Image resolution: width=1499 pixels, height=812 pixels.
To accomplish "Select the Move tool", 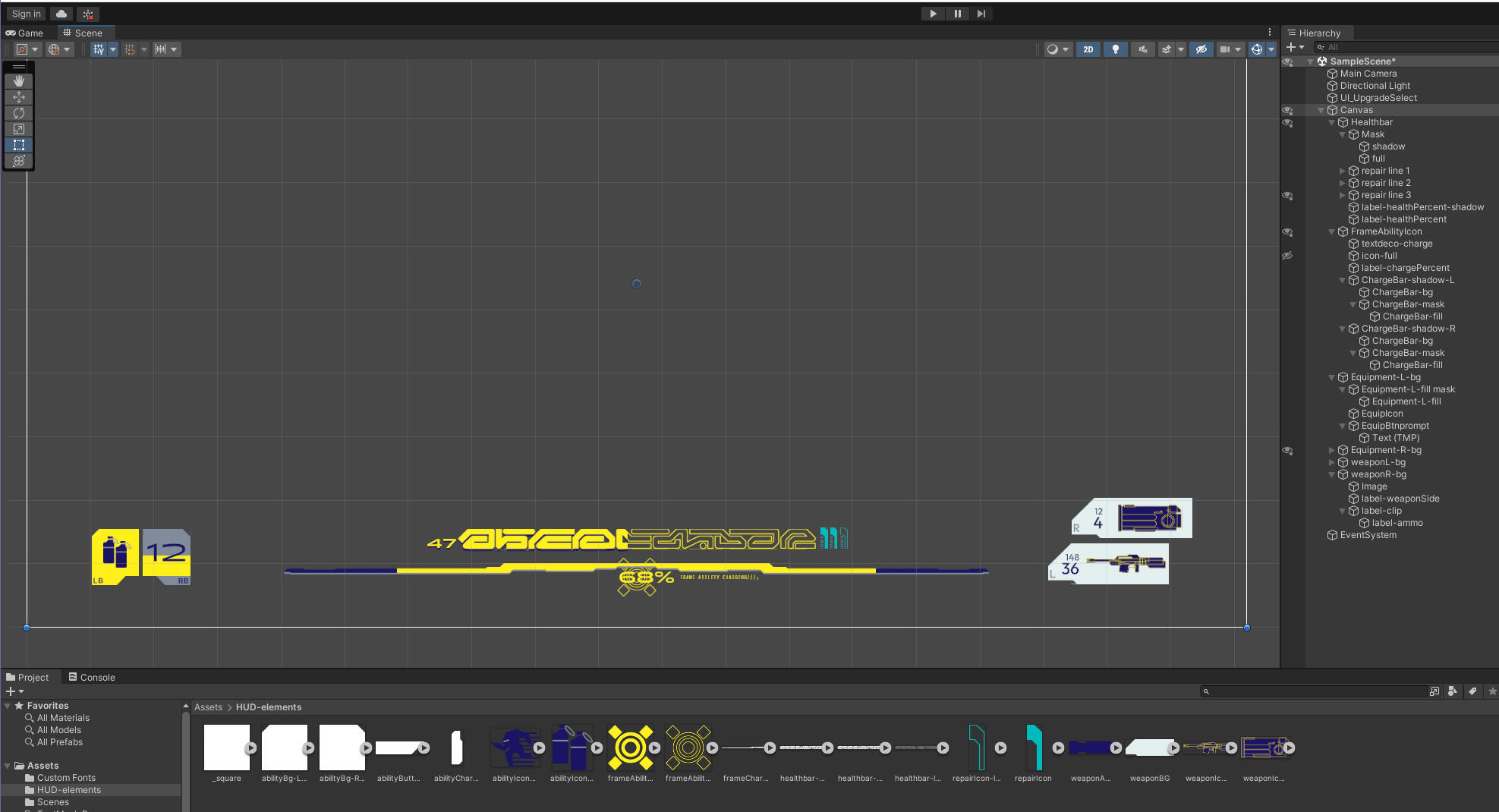I will (x=19, y=97).
